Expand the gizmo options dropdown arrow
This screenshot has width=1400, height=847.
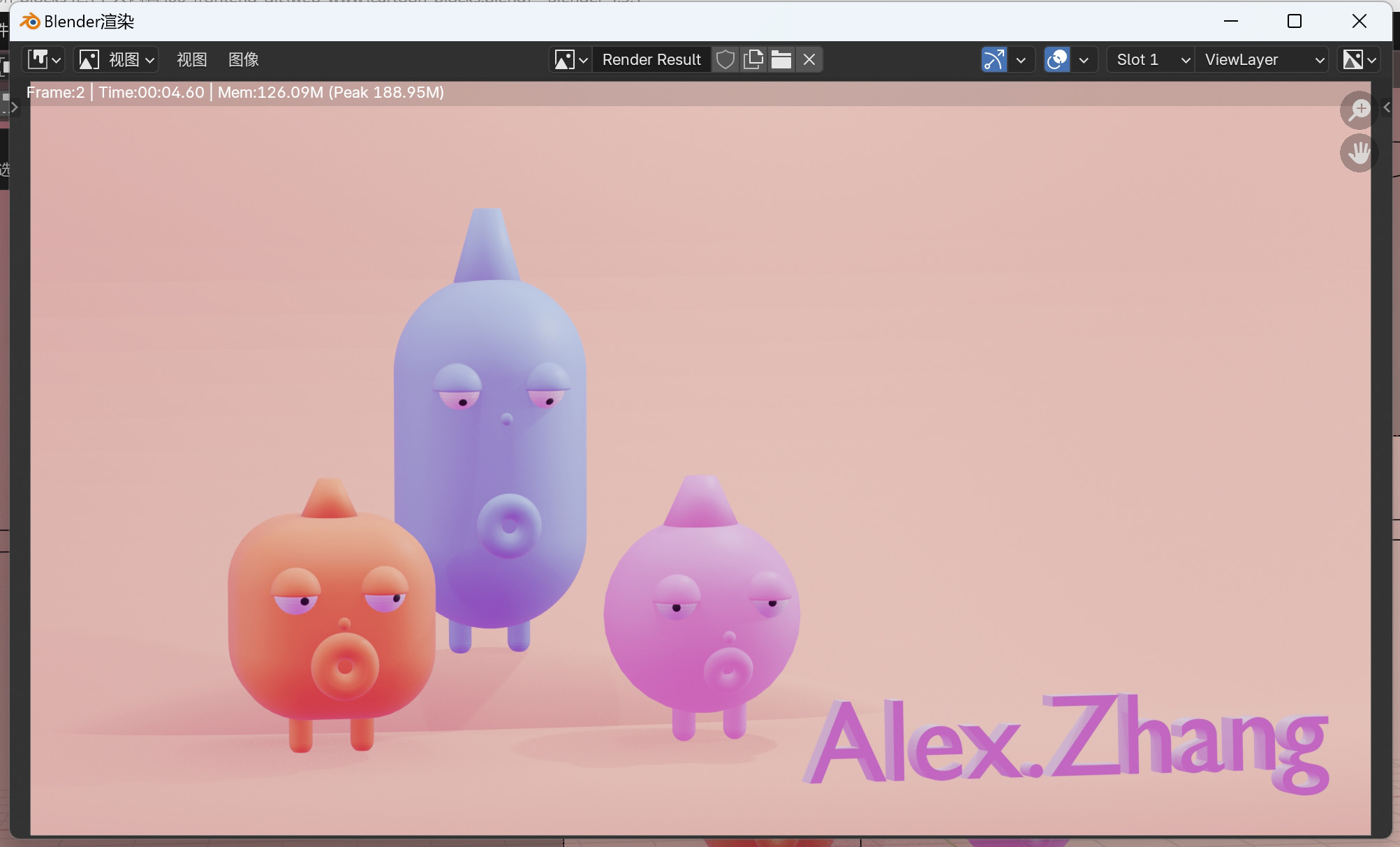point(1021,60)
